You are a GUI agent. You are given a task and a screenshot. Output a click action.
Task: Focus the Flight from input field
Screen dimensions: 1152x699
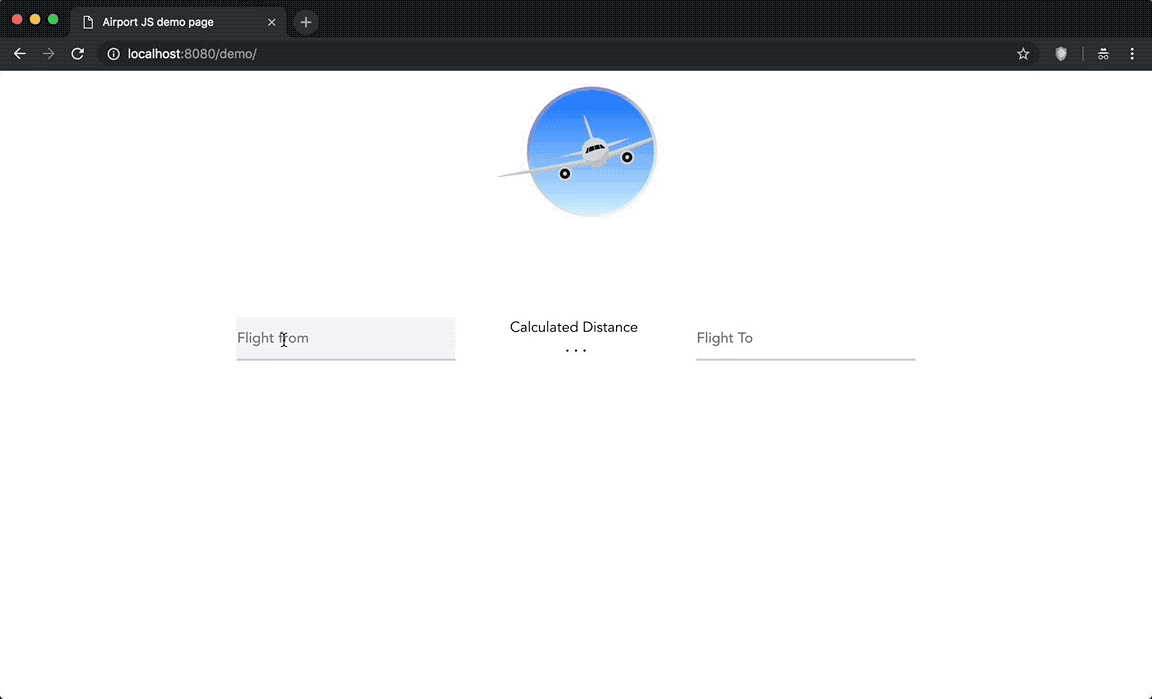pyautogui.click(x=345, y=338)
